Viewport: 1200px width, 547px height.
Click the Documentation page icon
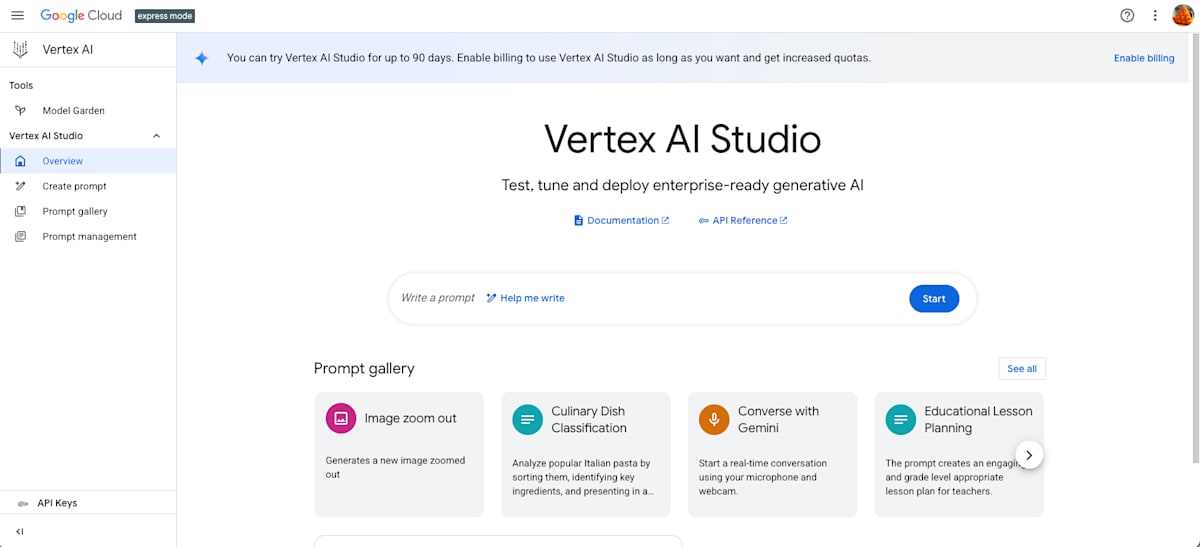point(578,220)
